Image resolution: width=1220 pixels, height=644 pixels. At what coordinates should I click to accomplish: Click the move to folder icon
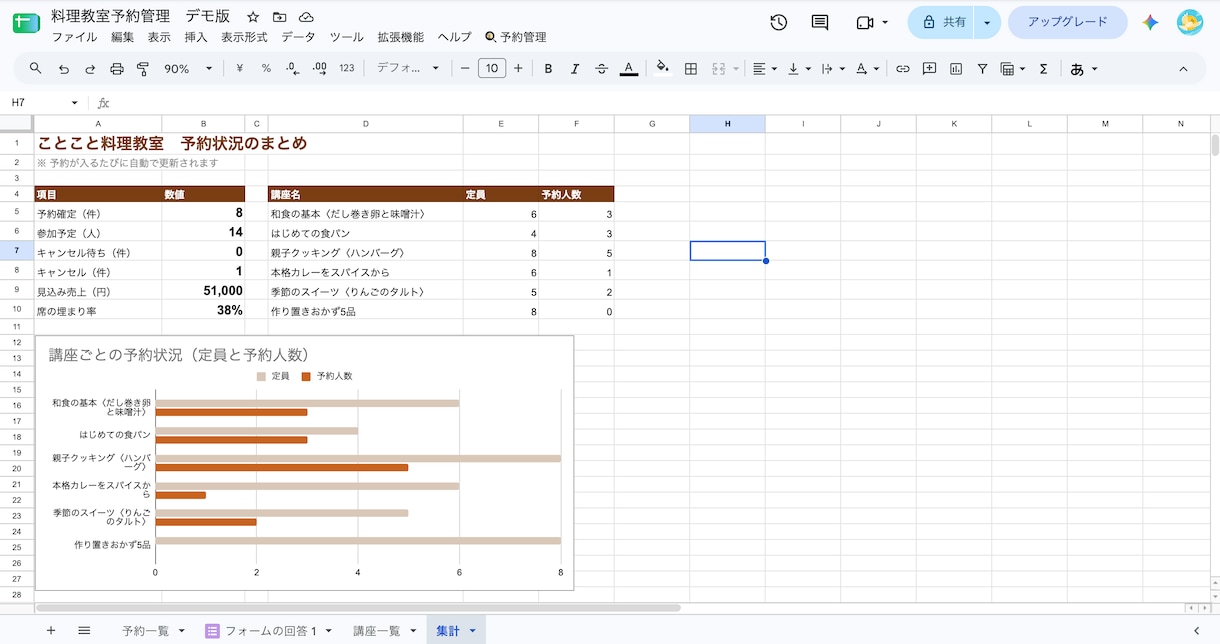pos(279,17)
